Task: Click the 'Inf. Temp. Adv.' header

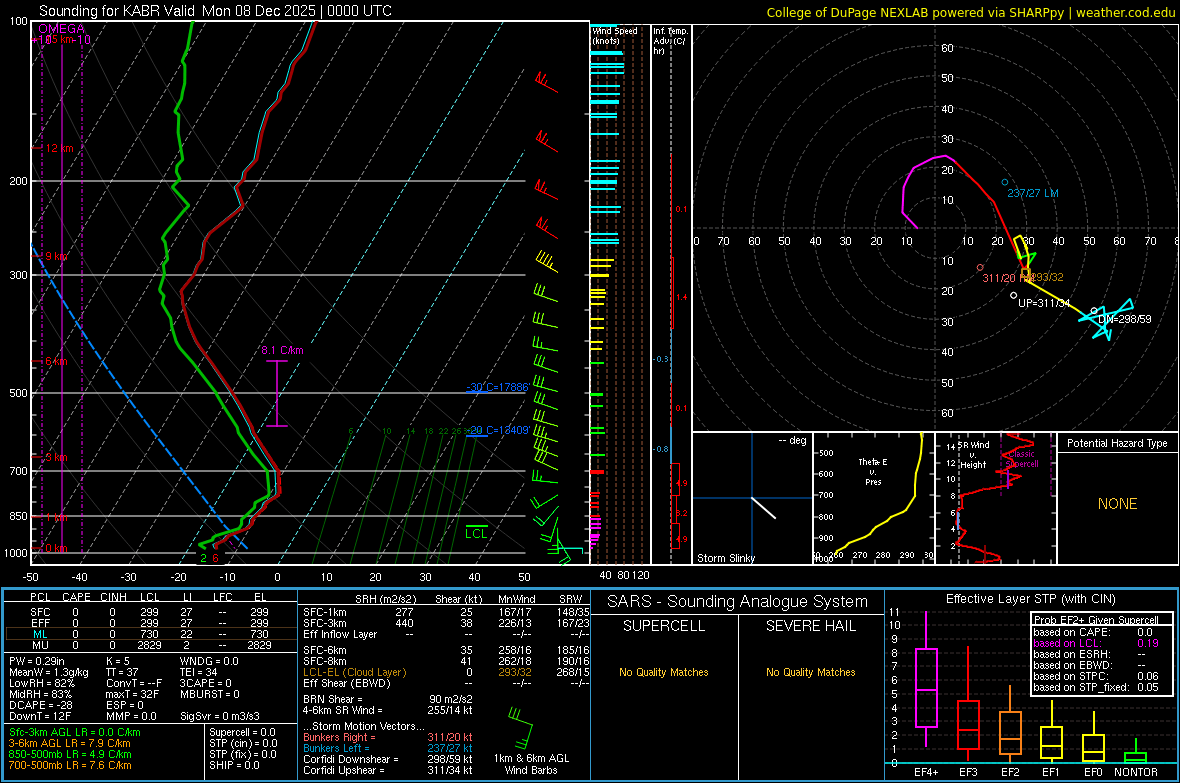Action: tap(670, 41)
